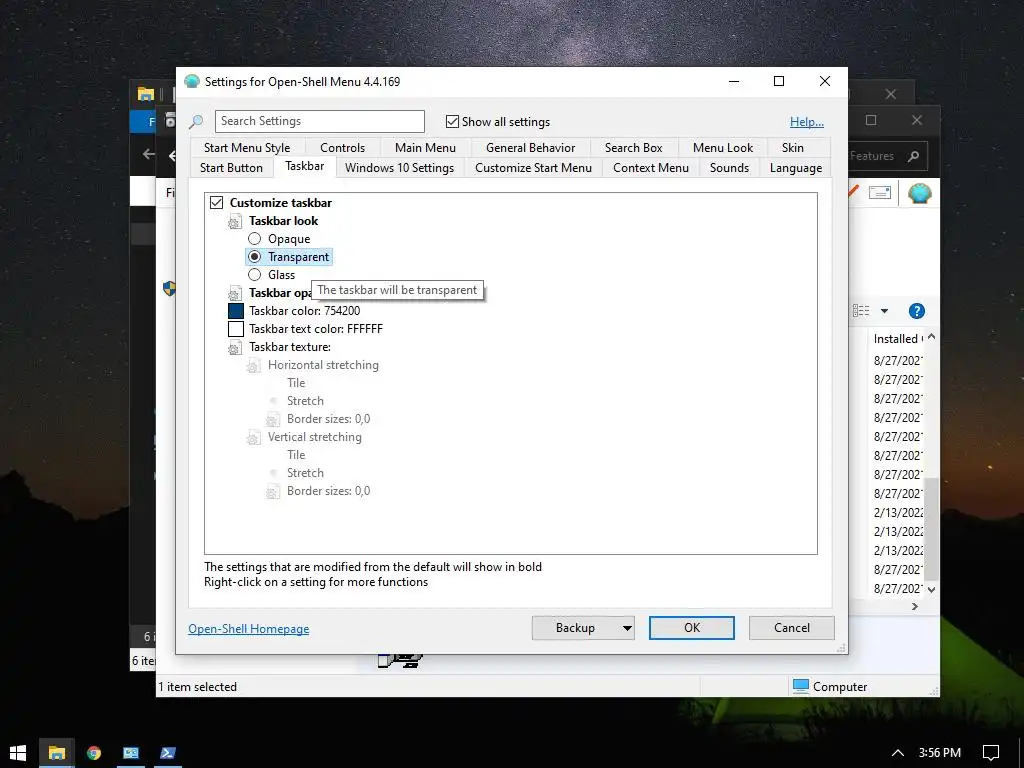The height and width of the screenshot is (768, 1024).
Task: Launch Google Chrome from the taskbar
Action: pyautogui.click(x=94, y=753)
